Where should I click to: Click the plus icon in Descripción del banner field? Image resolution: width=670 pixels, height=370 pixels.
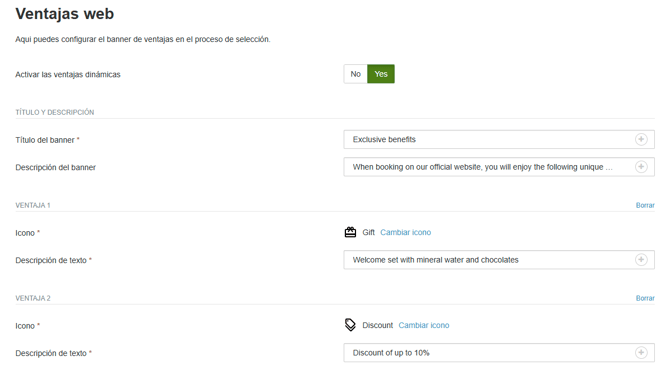pos(641,167)
